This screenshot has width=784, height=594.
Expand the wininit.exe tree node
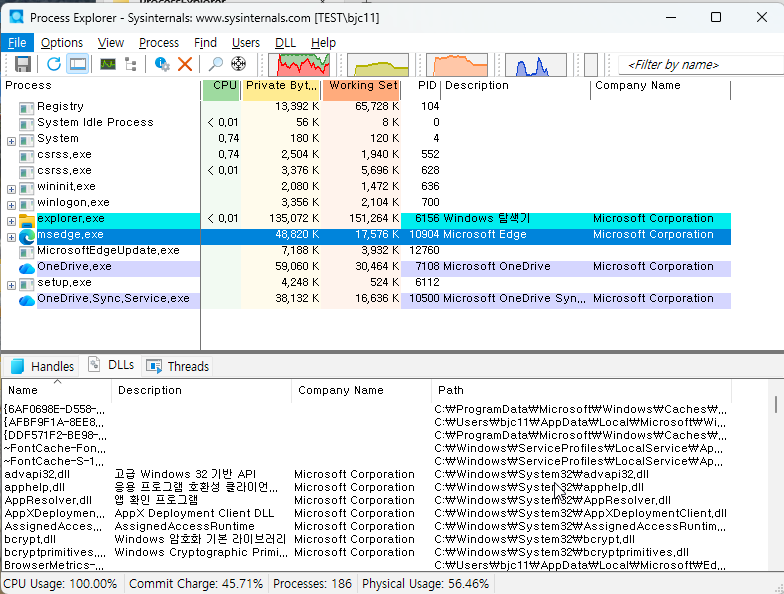[11, 188]
